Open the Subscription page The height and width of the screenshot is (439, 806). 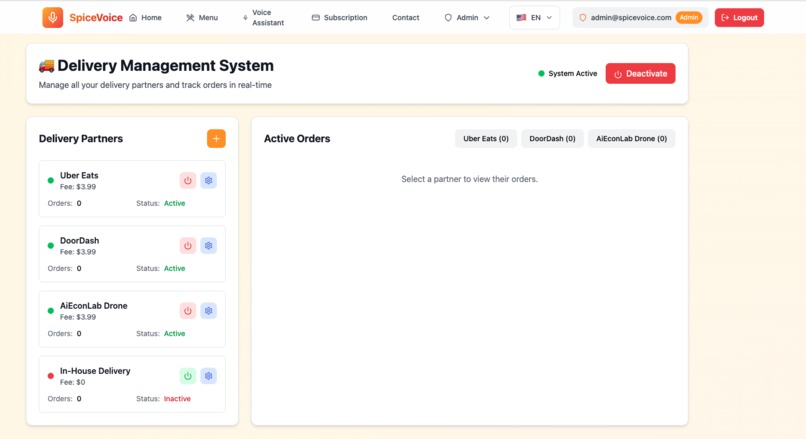pyautogui.click(x=339, y=17)
